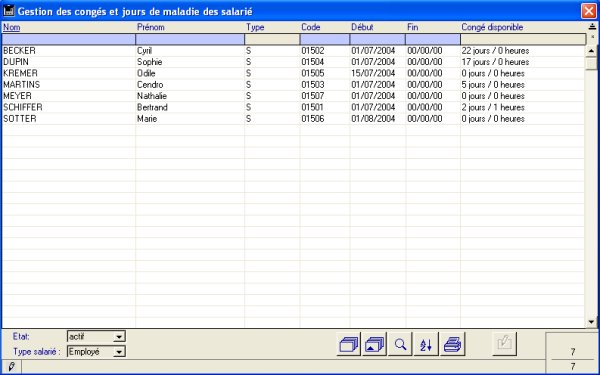Click code 01506

313,119
